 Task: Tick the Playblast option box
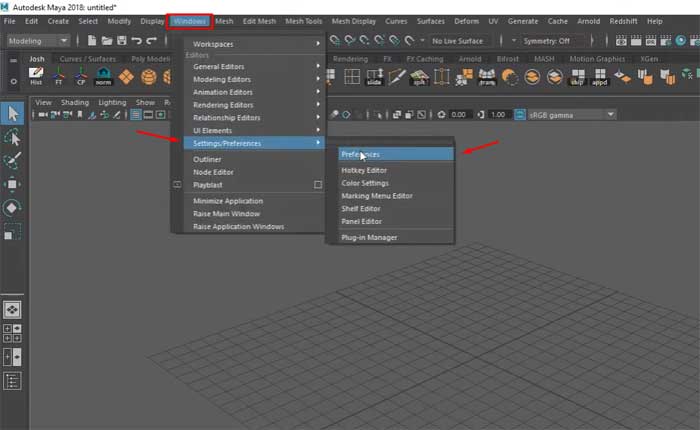coord(318,185)
